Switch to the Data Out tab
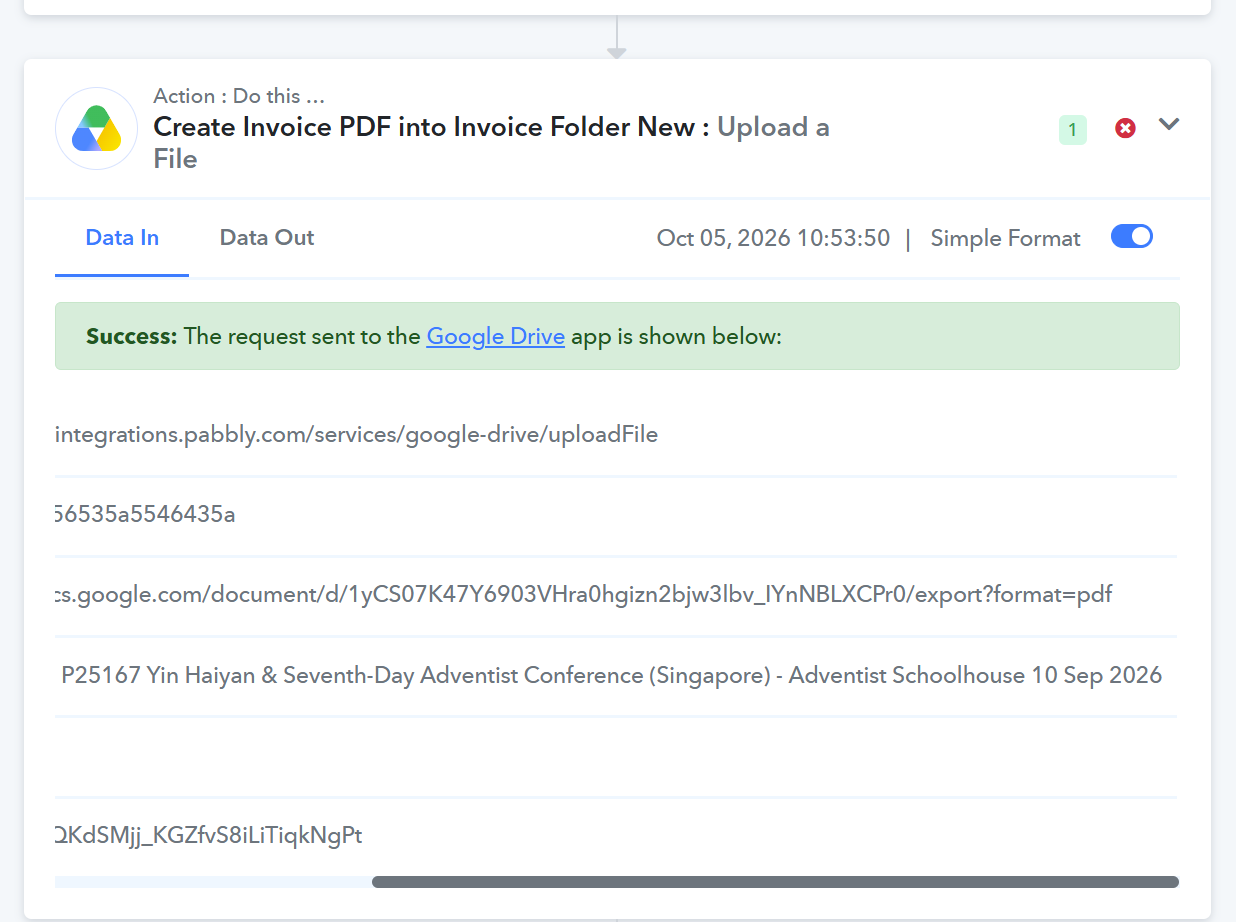This screenshot has width=1236, height=922. (x=267, y=238)
